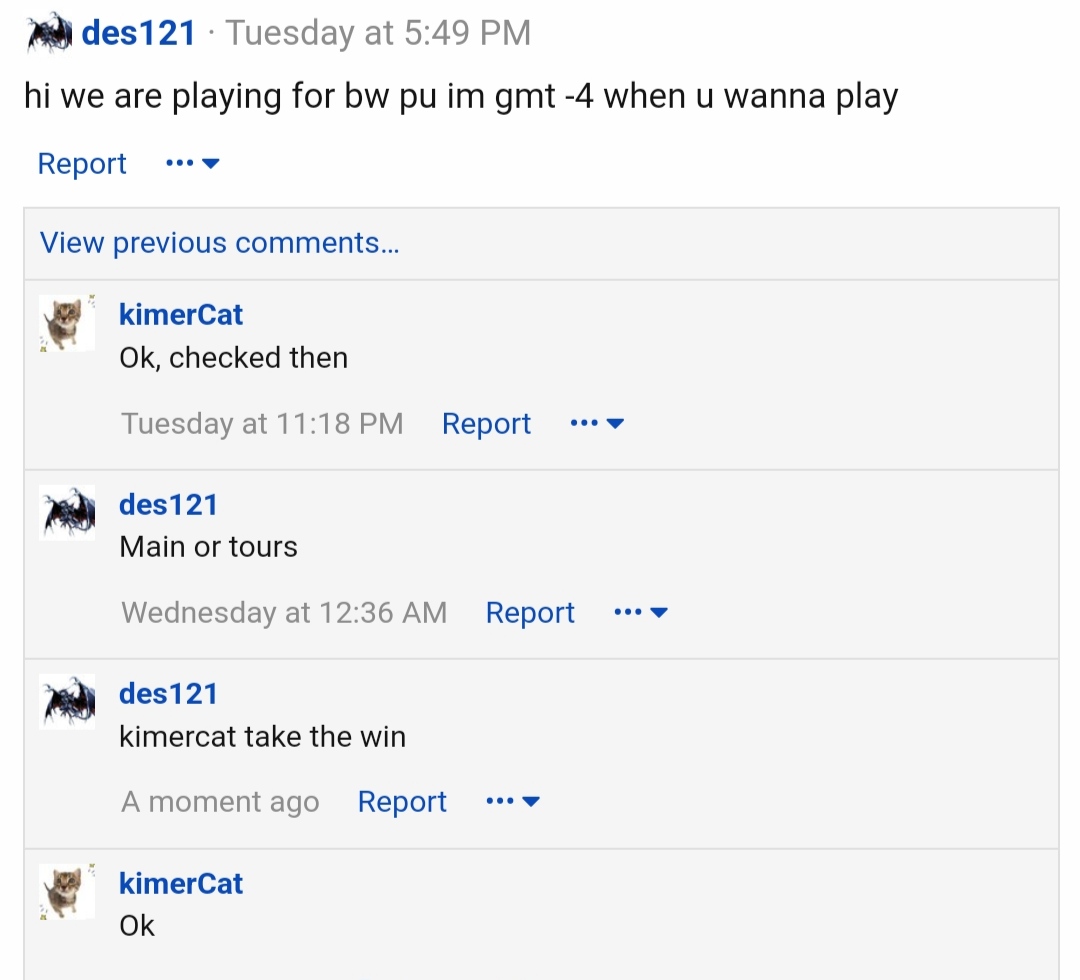Report the 'Main or tours' comment
Screen dimensions: 1080x980
tap(530, 612)
